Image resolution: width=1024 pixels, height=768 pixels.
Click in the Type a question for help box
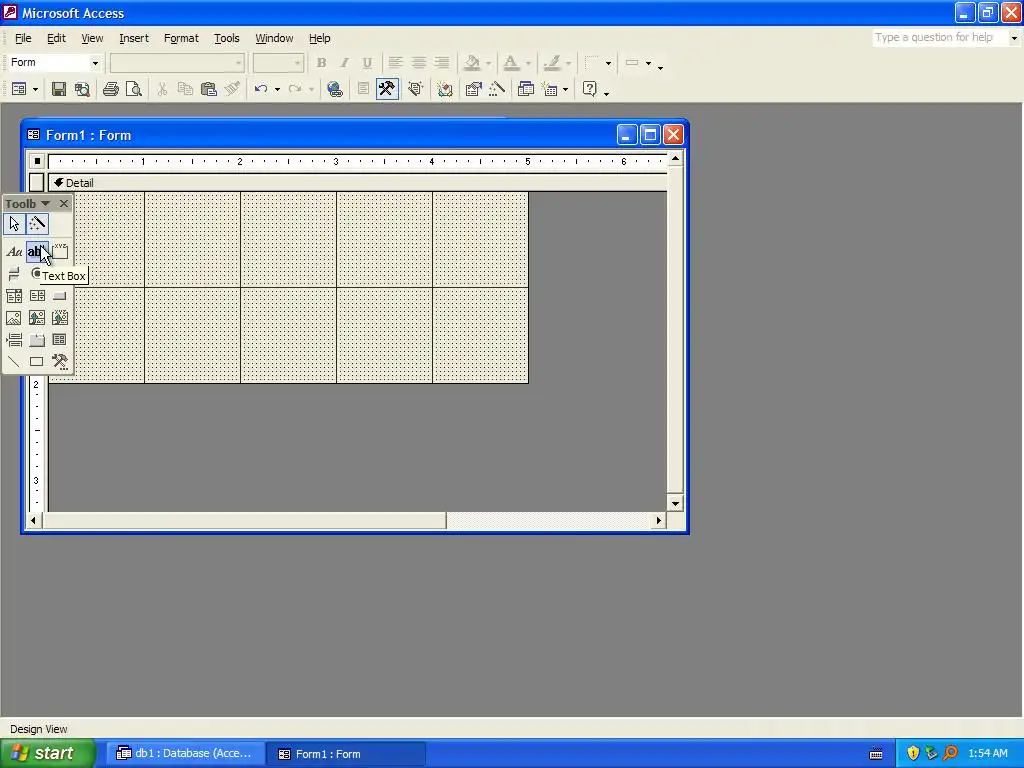tap(938, 37)
